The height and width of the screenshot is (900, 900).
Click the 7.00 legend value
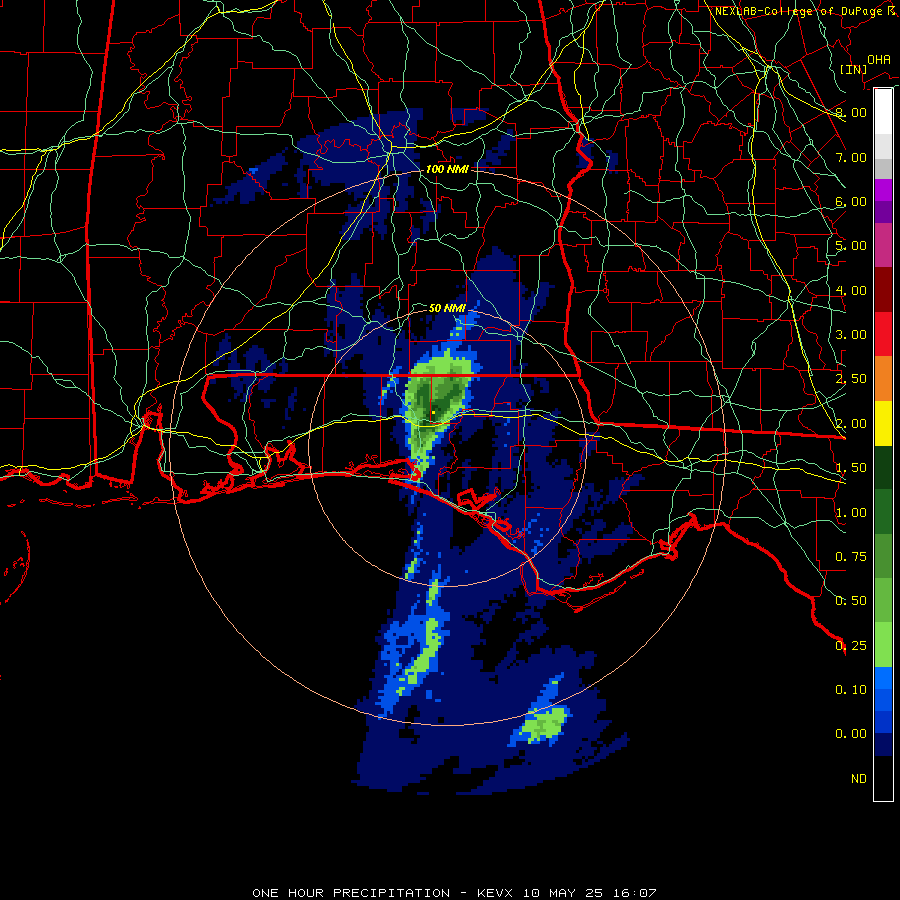coord(851,157)
